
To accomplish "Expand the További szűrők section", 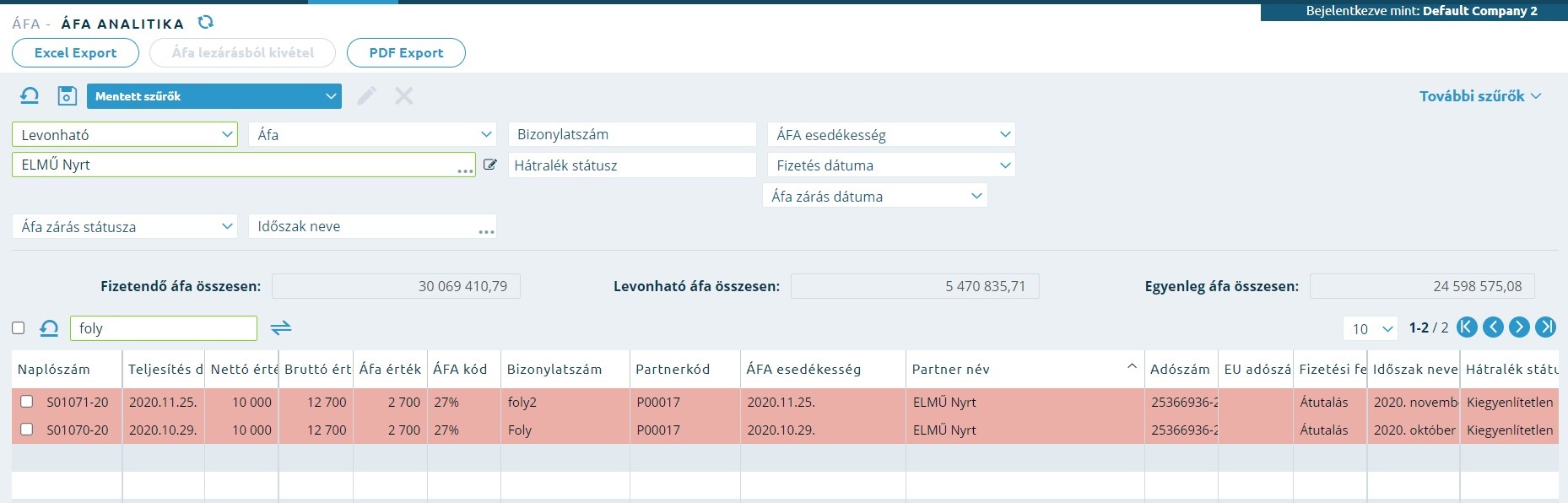I will [x=1480, y=96].
